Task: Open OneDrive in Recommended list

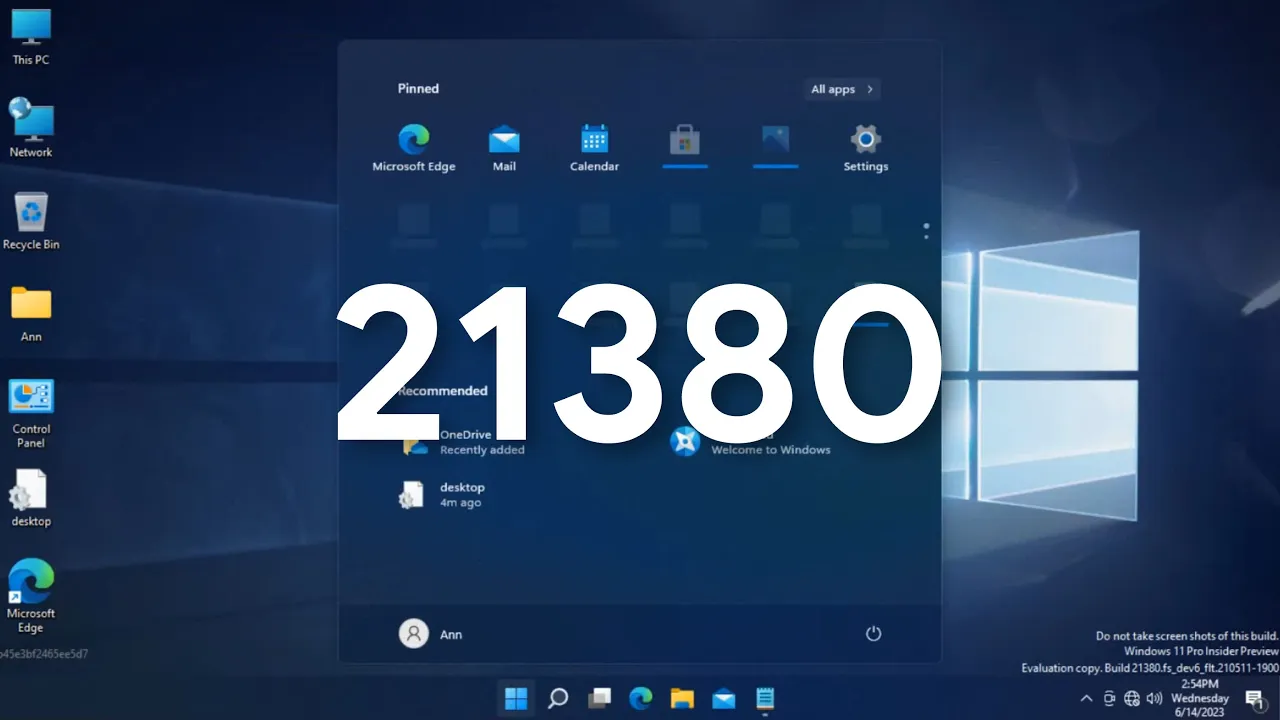Action: pos(462,442)
